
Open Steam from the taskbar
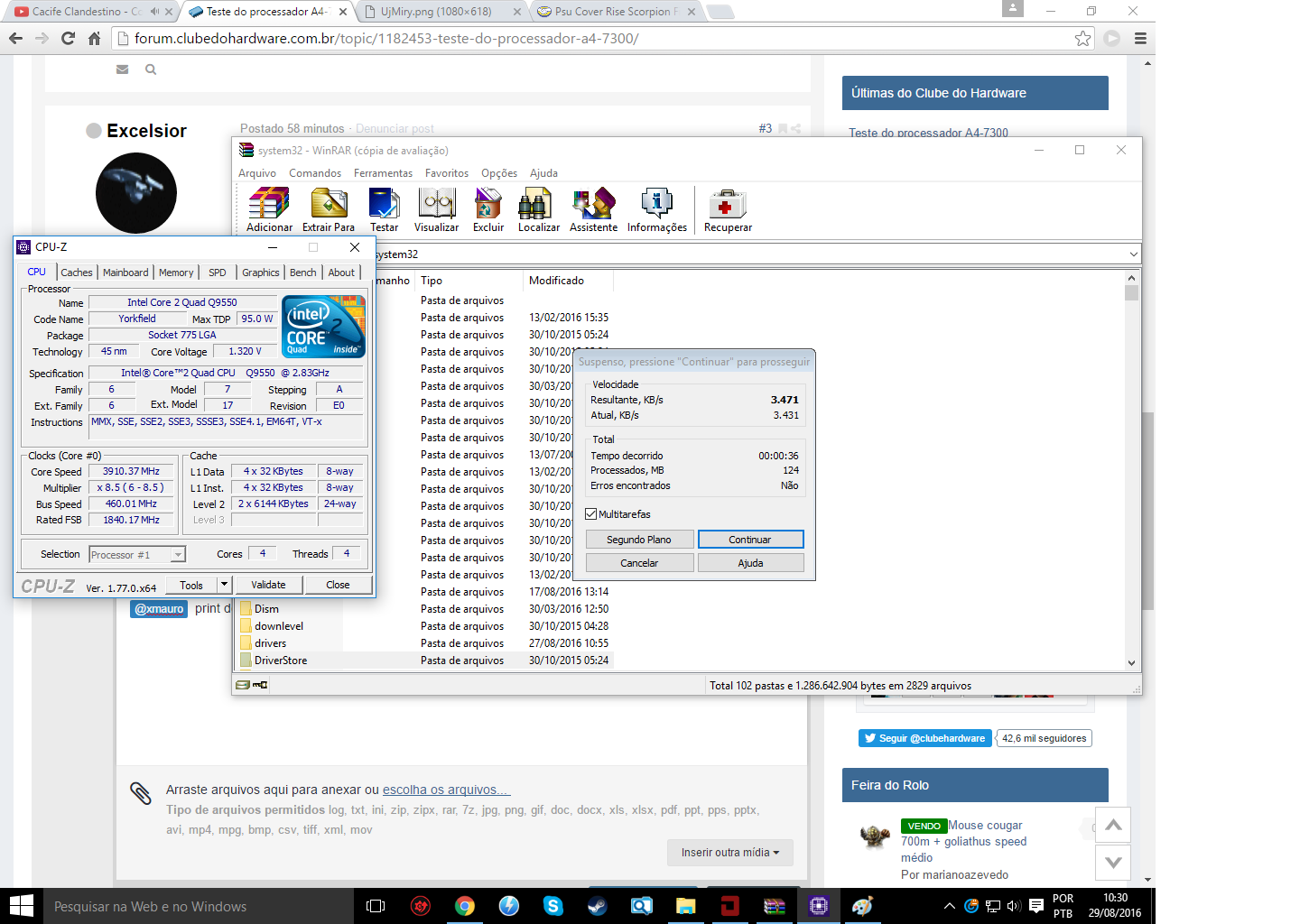598,906
